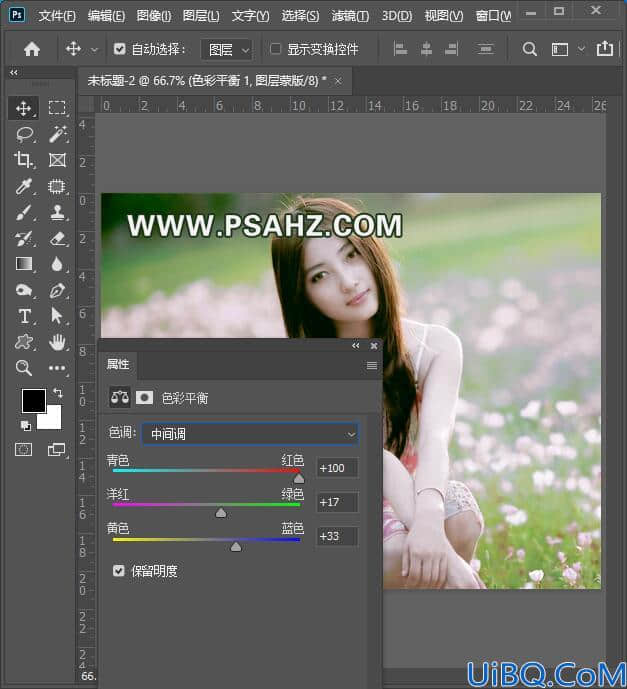Screen dimensions: 627x689
Task: Align left edges in options bar
Action: tap(400, 49)
